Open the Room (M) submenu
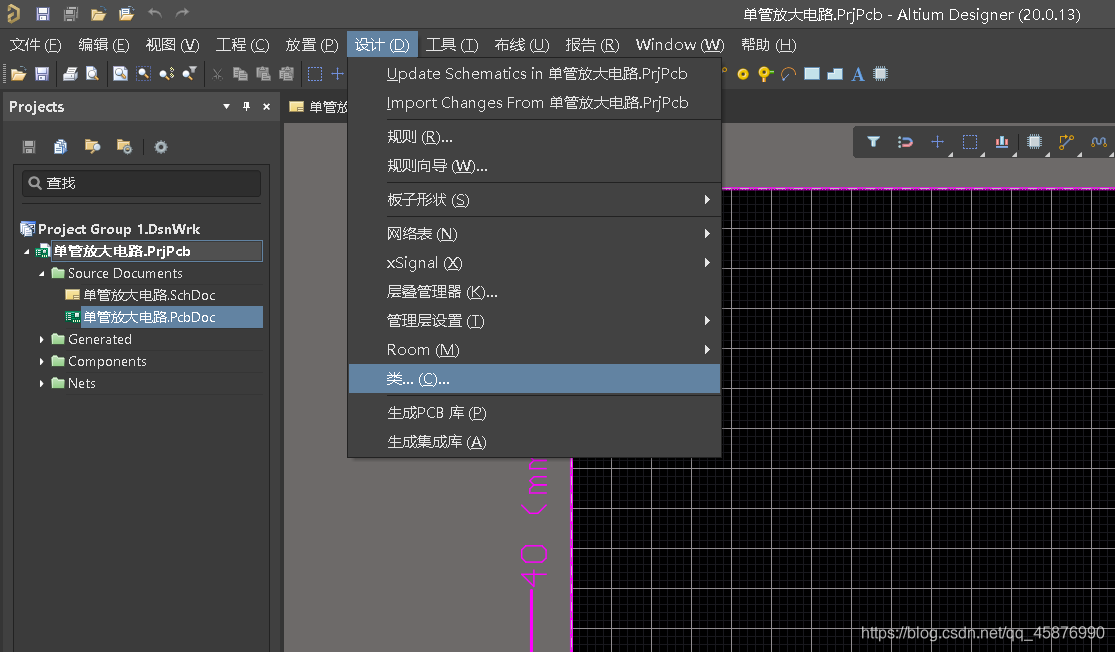1115x652 pixels. coord(534,350)
